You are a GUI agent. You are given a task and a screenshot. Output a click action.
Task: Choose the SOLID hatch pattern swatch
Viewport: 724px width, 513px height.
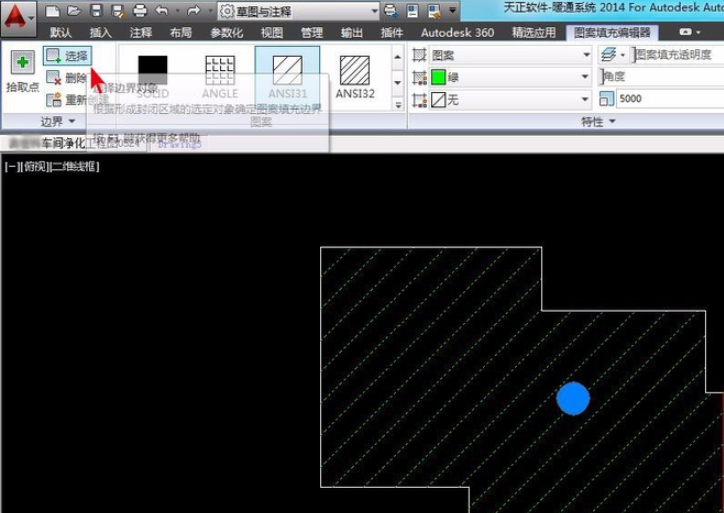pos(153,76)
